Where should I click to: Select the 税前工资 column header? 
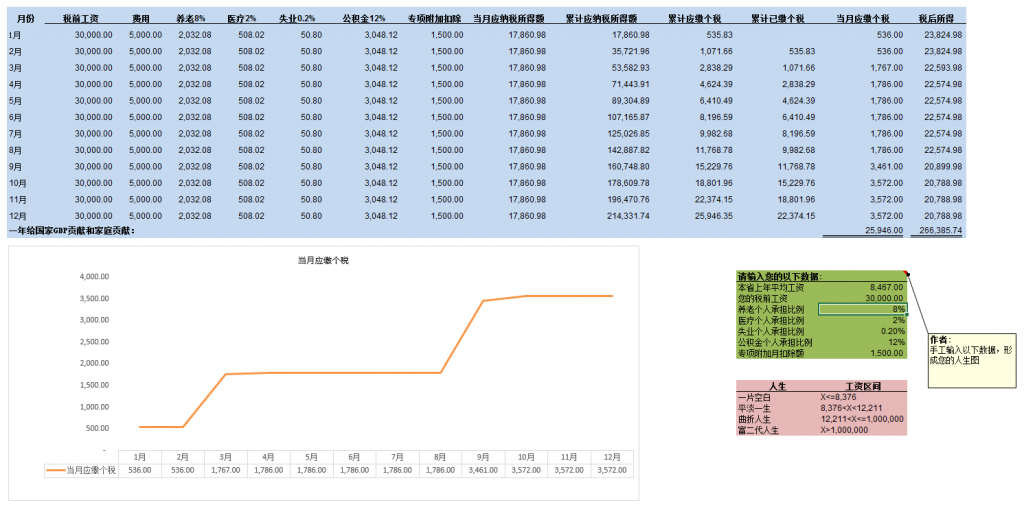tap(81, 19)
